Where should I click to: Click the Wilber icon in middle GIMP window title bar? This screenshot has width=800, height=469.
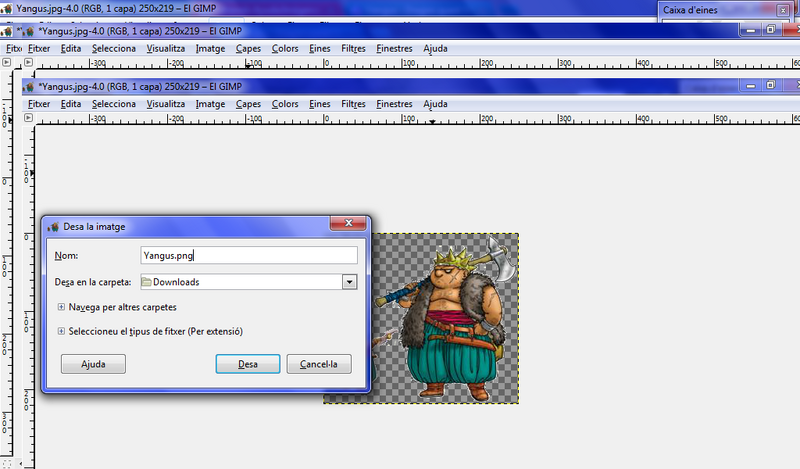28,32
